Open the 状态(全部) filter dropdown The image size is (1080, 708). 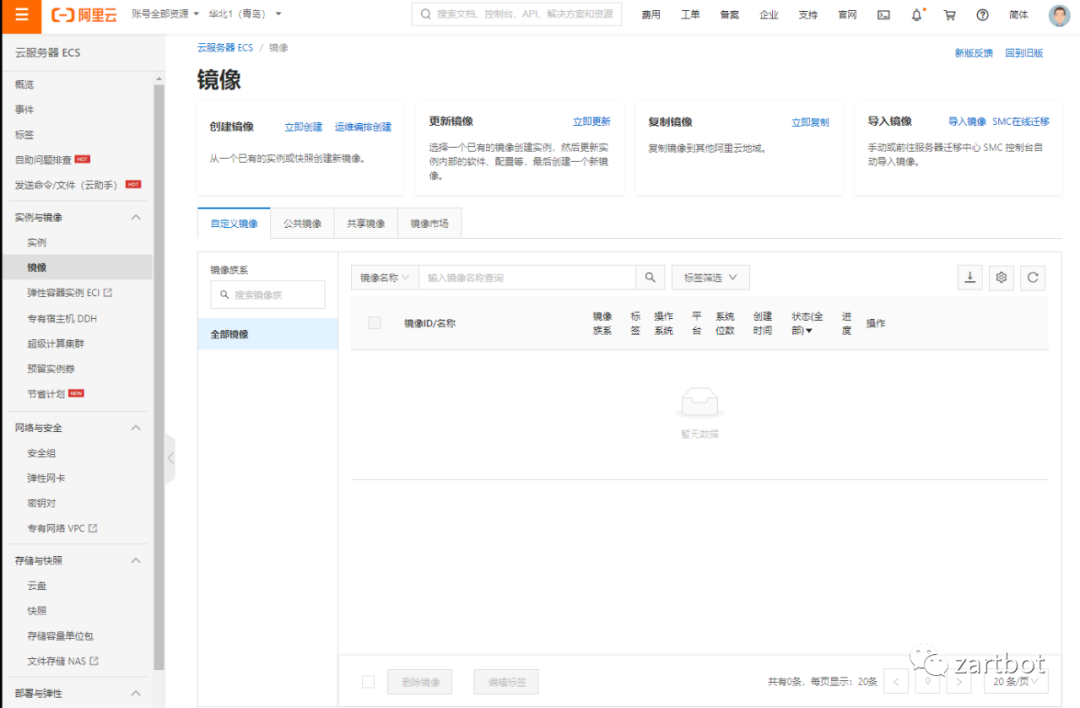pos(807,323)
